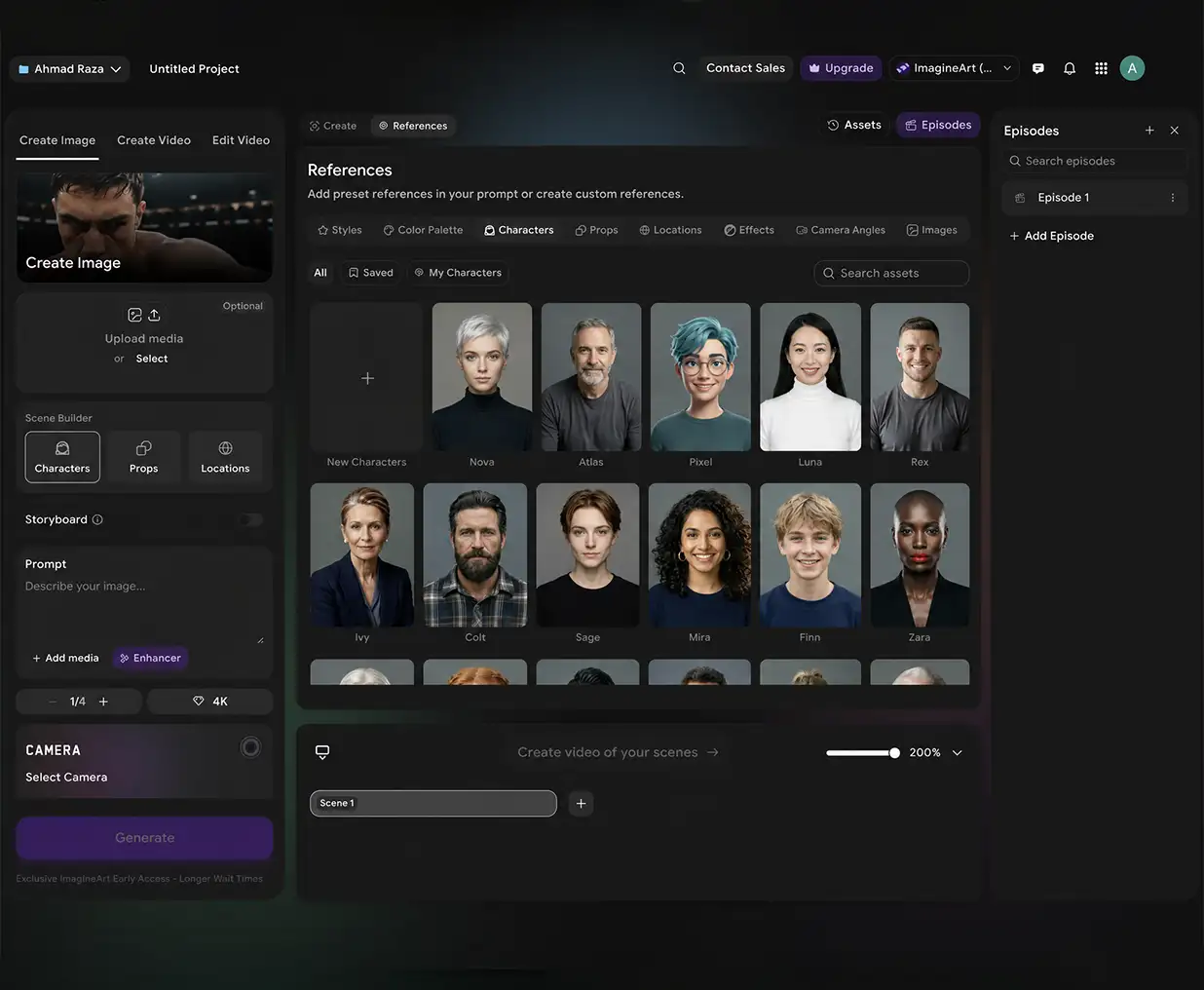1204x990 pixels.
Task: Click the Contact Sales button
Action: coord(745,68)
